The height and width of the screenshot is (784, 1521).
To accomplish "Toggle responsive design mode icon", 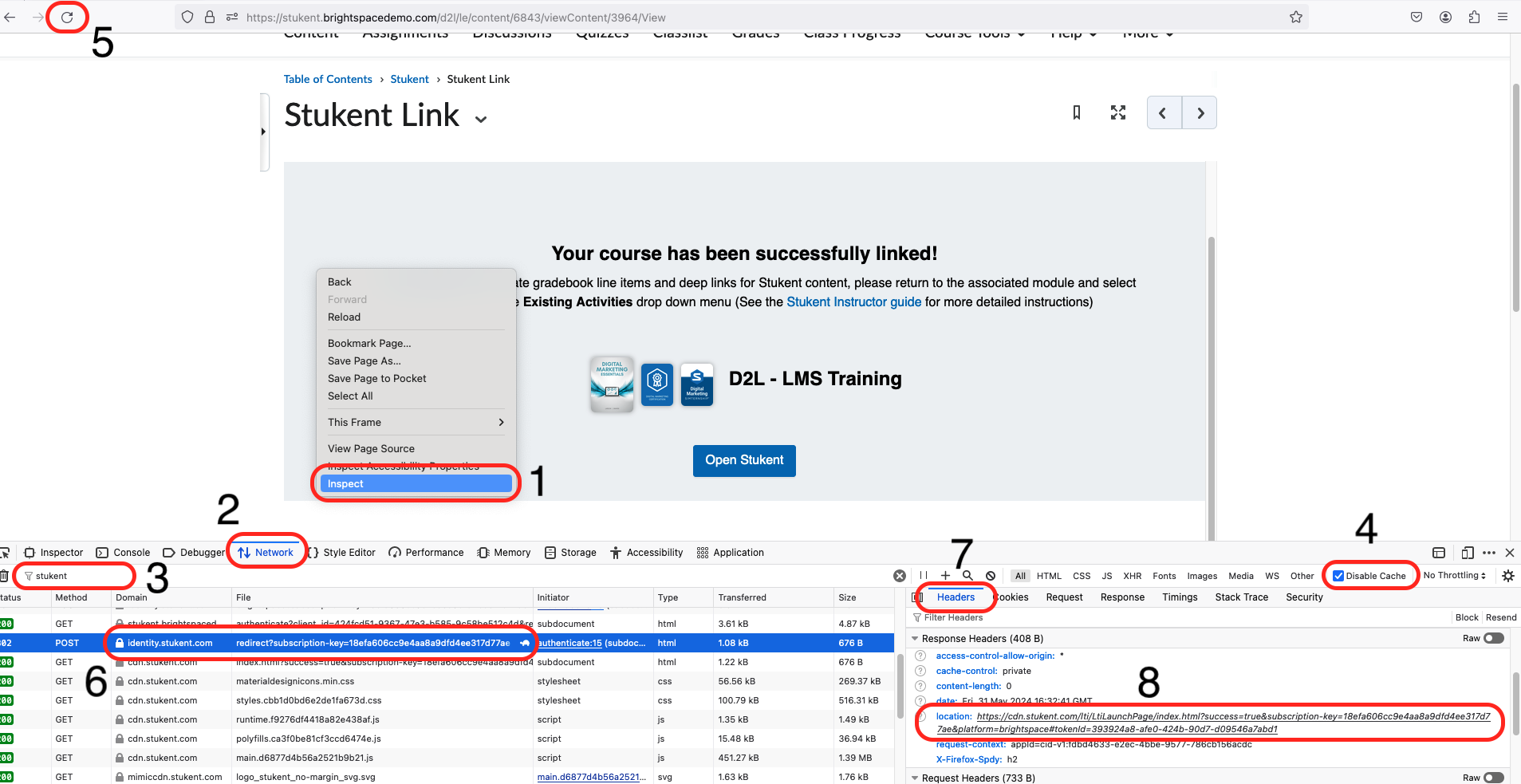I will (x=1468, y=553).
